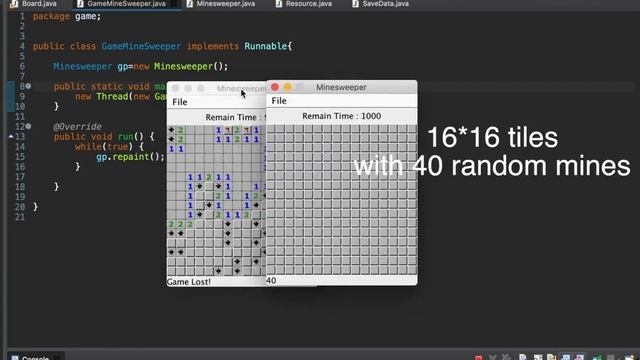Click the file icon on GameMineSweeper.java tab
The height and width of the screenshot is (360, 640).
click(x=80, y=4)
